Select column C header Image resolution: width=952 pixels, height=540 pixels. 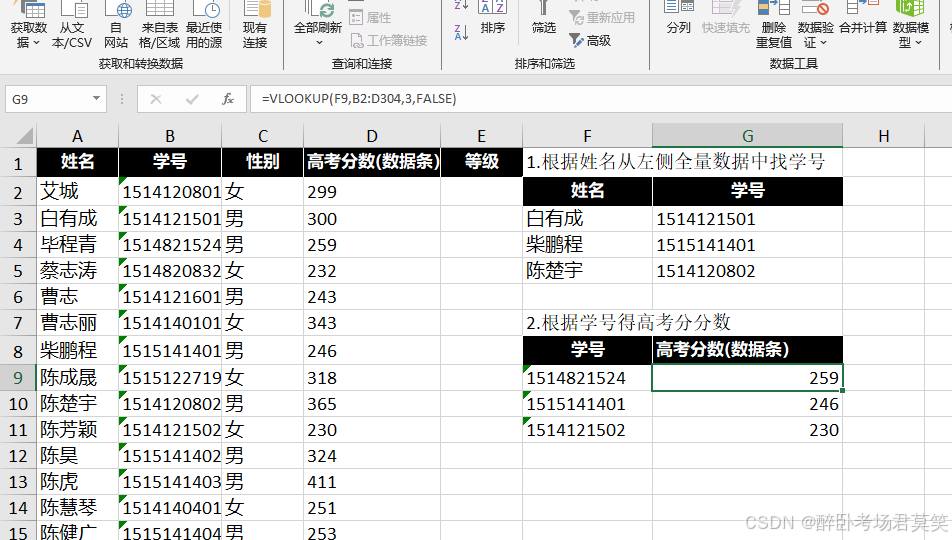262,136
